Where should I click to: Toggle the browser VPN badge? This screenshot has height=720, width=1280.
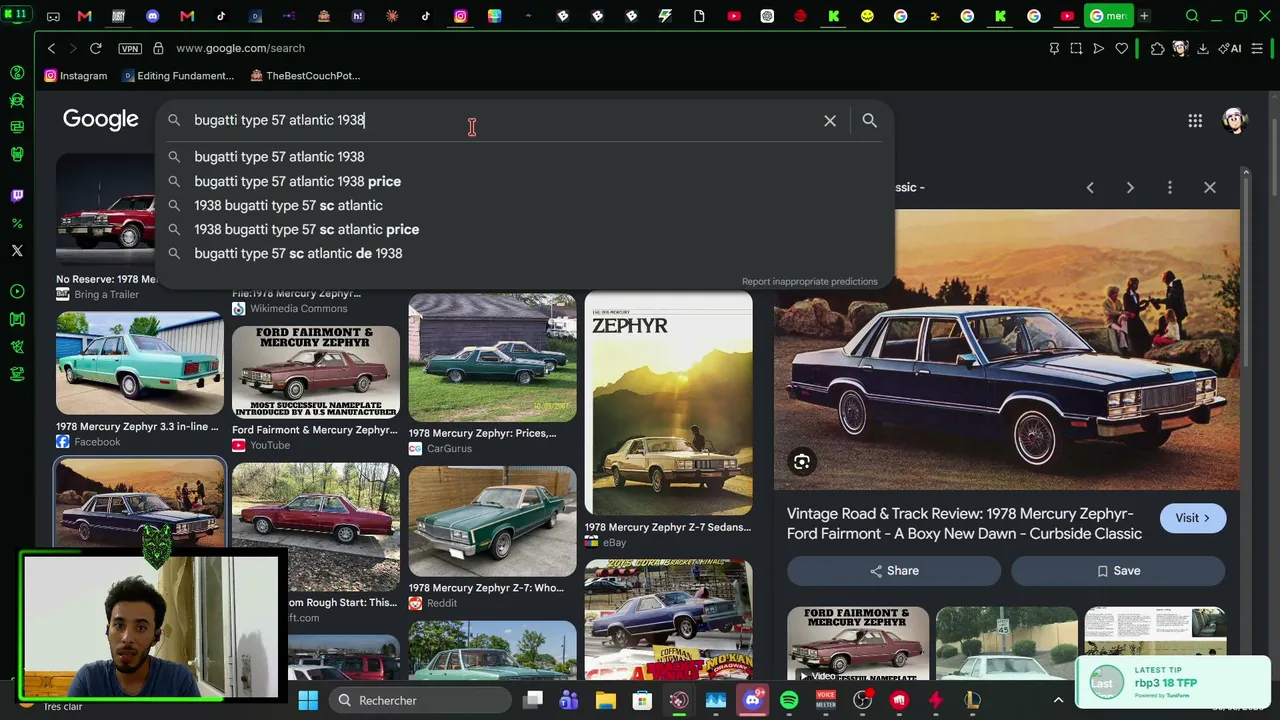(129, 48)
